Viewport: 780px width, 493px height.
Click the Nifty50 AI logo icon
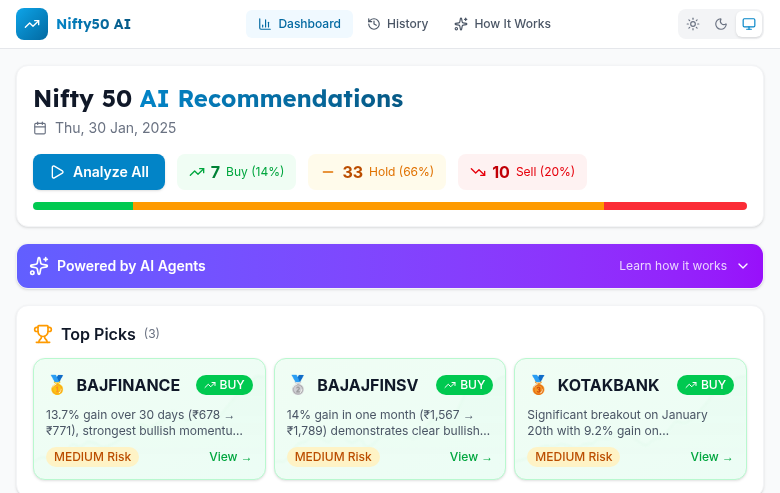click(x=32, y=24)
